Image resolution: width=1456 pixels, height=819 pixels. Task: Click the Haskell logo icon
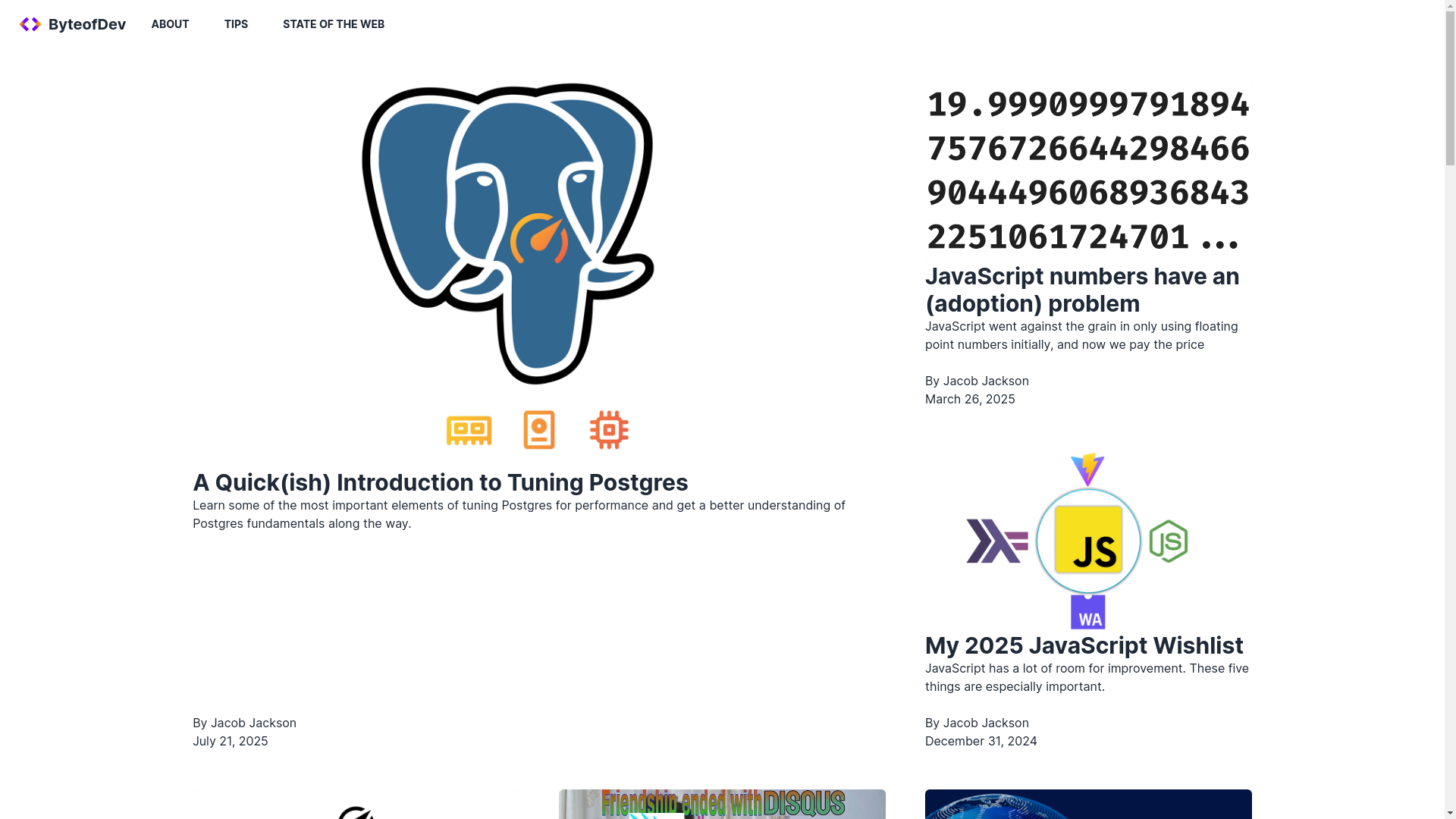(x=996, y=541)
